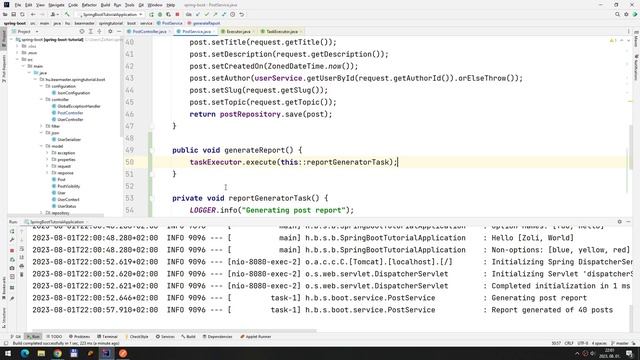Collapse the controller package

pos(41,100)
